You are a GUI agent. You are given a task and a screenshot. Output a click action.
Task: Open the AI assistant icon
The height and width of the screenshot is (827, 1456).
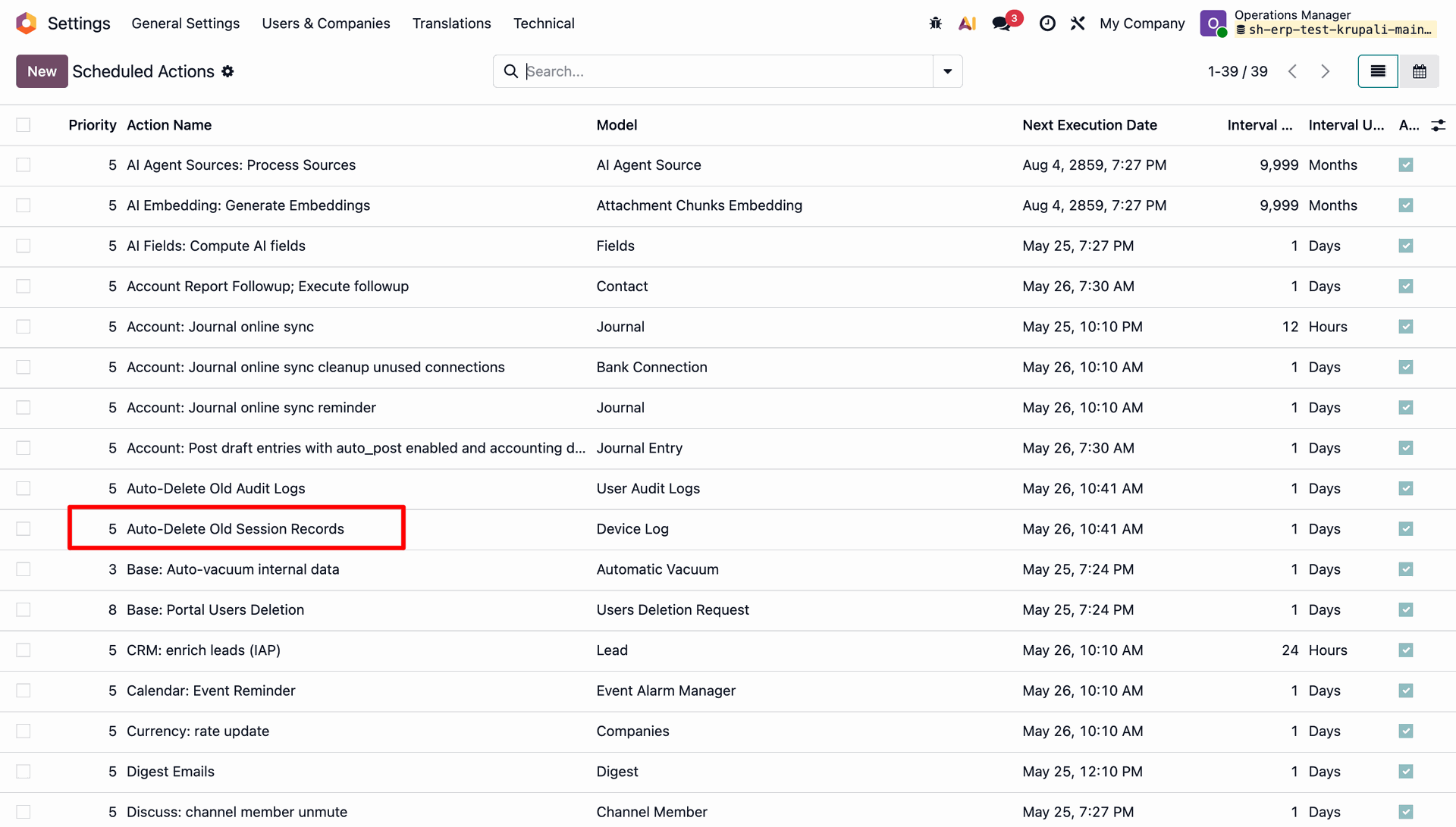point(967,23)
